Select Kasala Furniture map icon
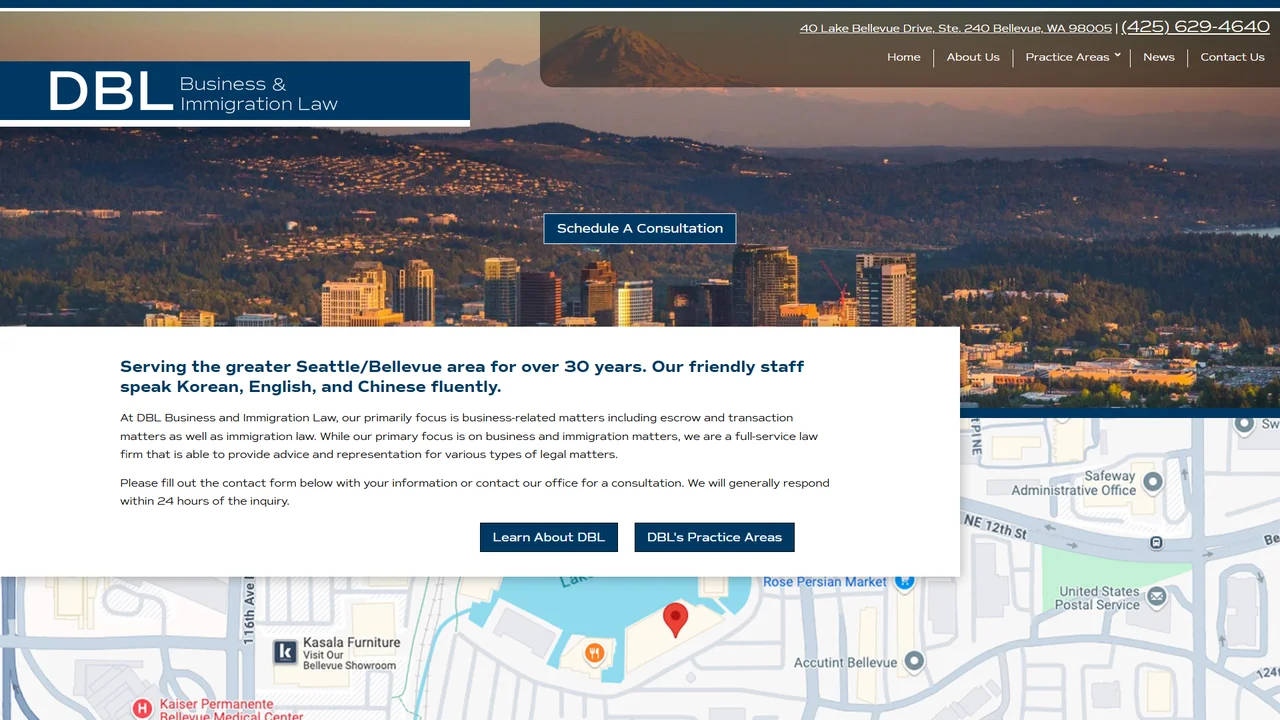The width and height of the screenshot is (1280, 720). click(285, 652)
